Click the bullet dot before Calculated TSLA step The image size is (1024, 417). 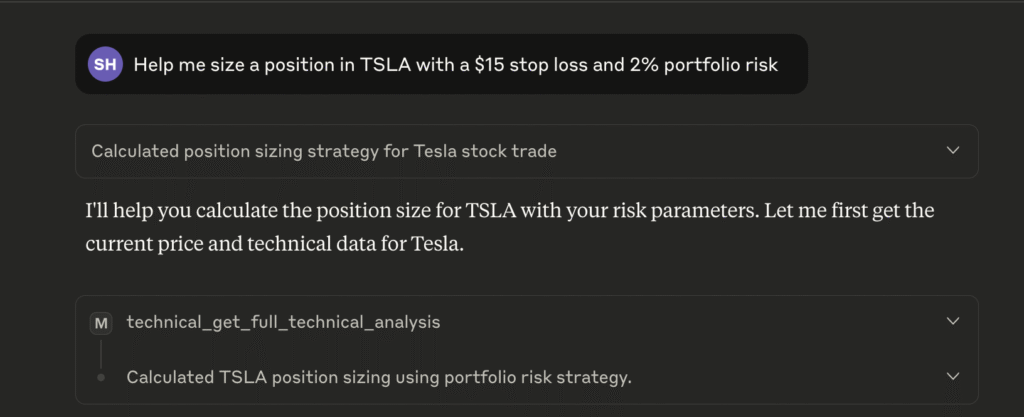(101, 377)
